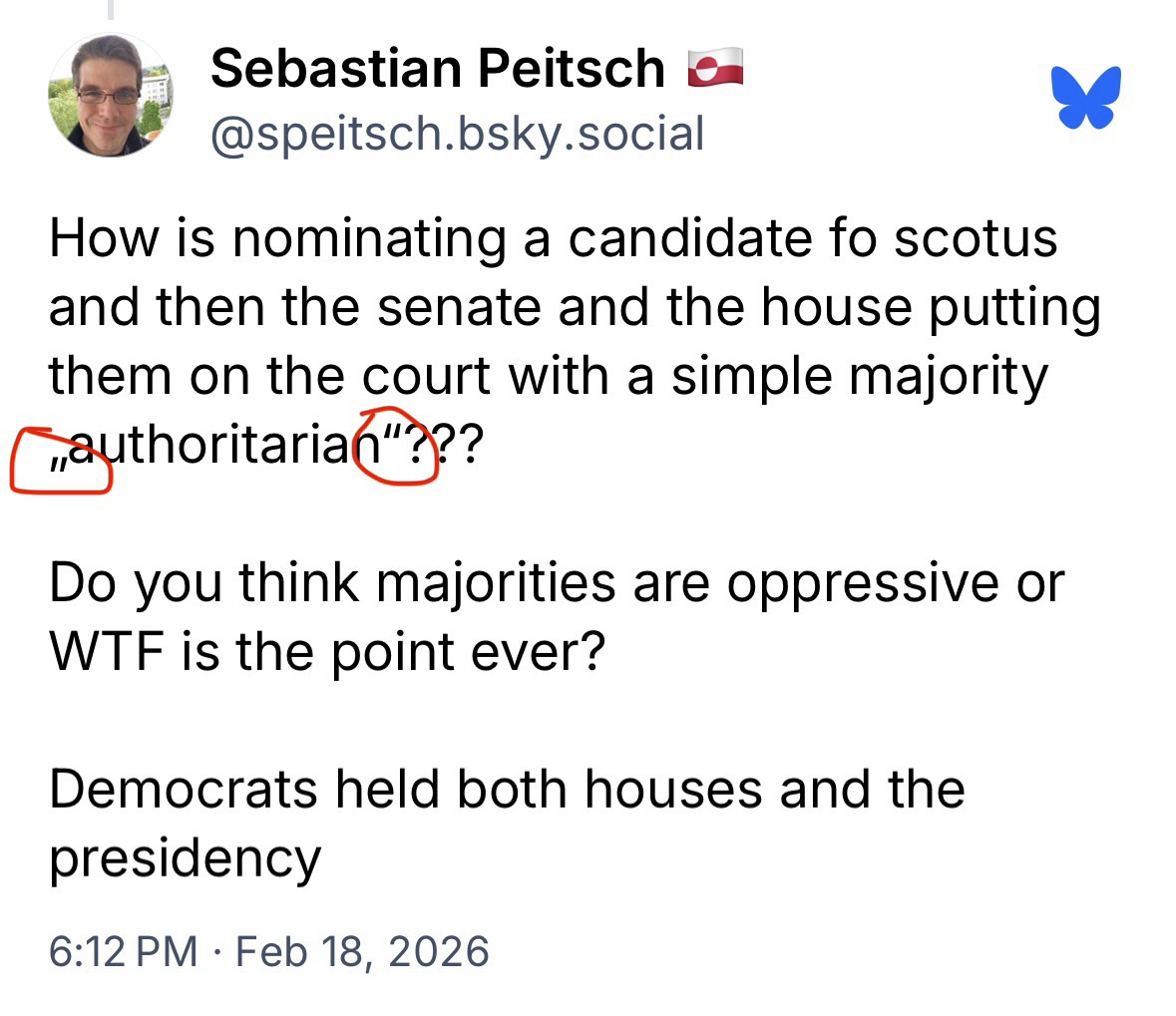Screen dimensions: 1176x1016
Task: Click the @speitsch.bsky.social handle
Action: tap(457, 134)
